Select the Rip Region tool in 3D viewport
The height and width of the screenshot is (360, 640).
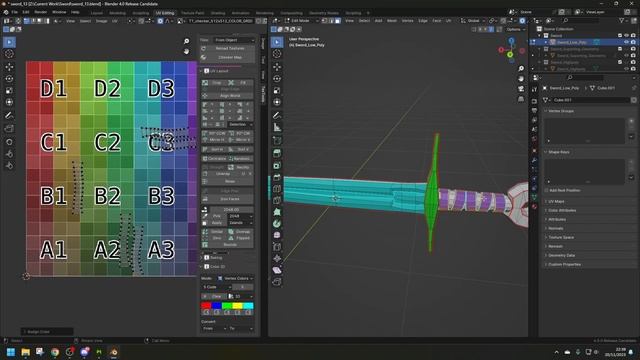[x=277, y=282]
